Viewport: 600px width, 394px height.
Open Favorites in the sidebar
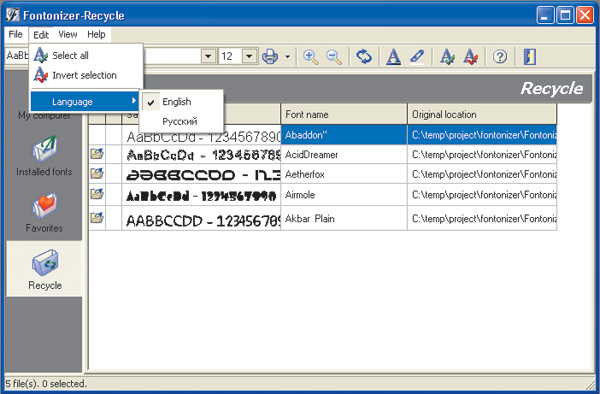44,213
